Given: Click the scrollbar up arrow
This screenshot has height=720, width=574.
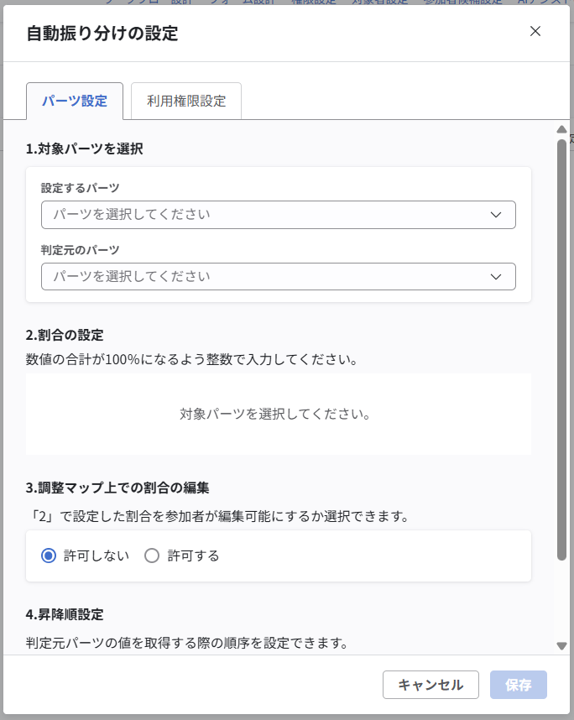Looking at the screenshot, I should pos(562,129).
